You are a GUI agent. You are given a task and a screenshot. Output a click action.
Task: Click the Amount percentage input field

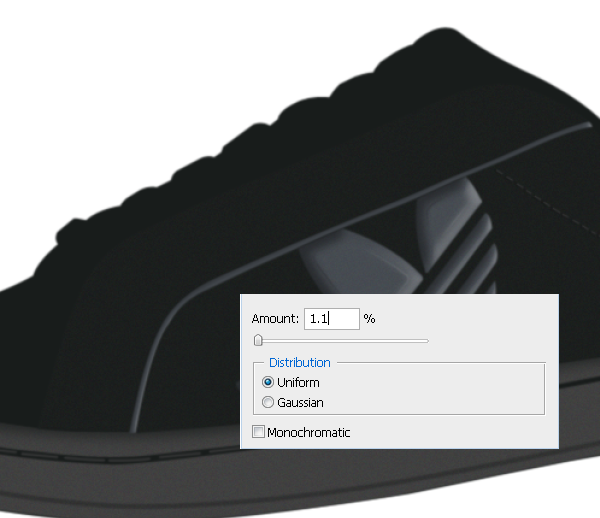(x=332, y=319)
